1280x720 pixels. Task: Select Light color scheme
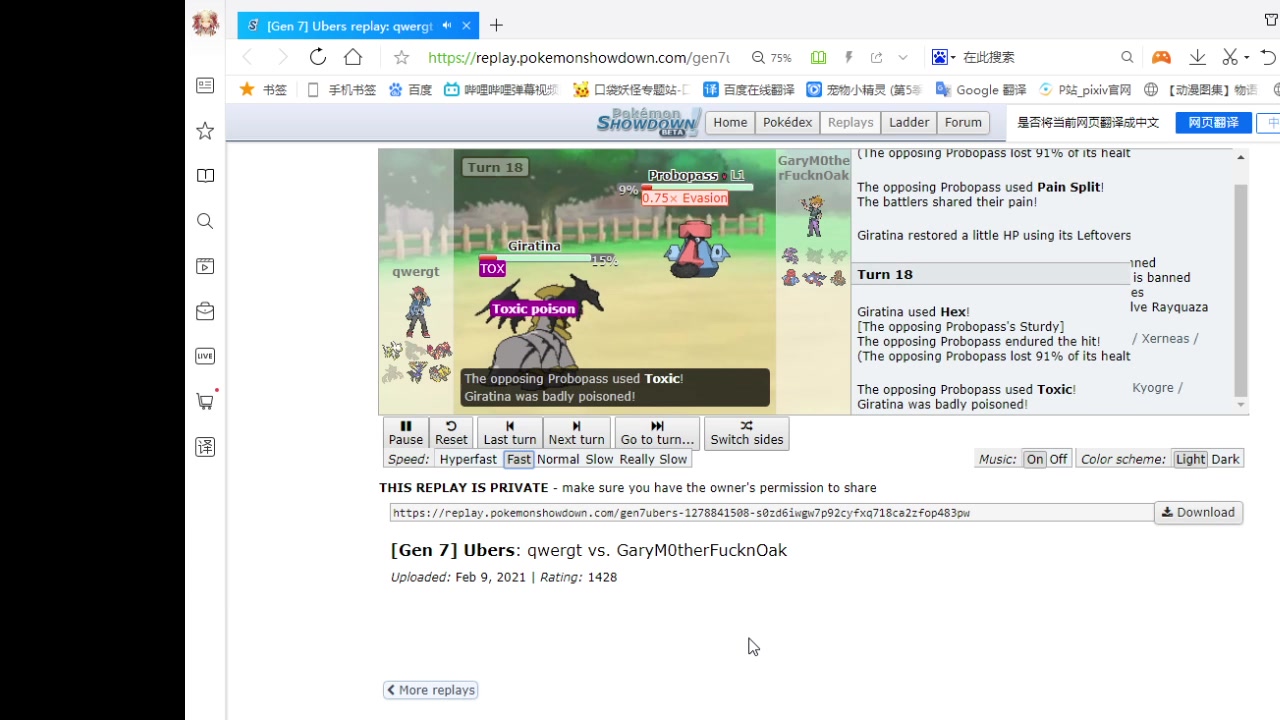[x=1190, y=459]
